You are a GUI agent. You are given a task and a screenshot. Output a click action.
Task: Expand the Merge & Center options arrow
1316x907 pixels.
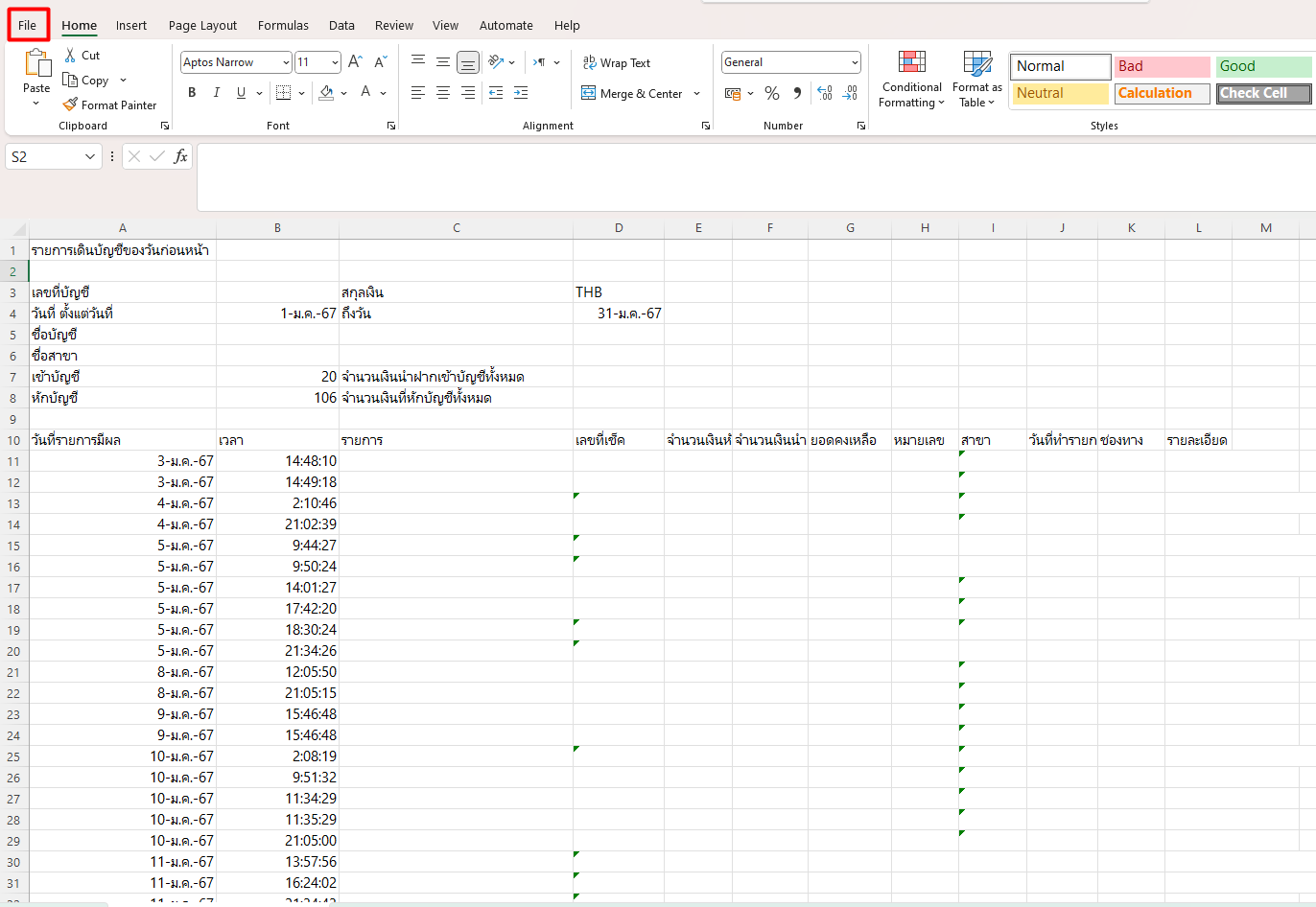(697, 93)
